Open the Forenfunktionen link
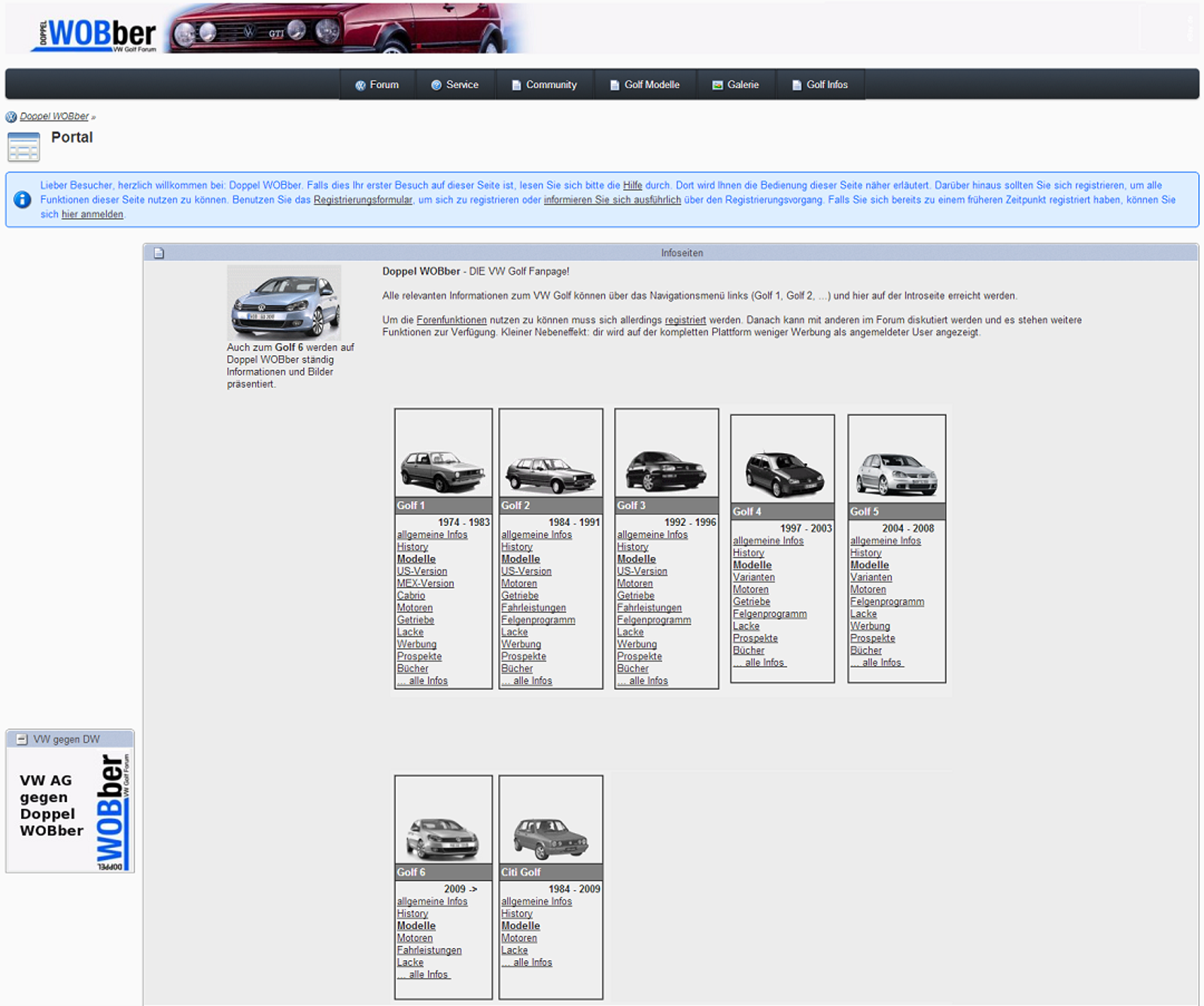The image size is (1204, 1006). [x=451, y=320]
